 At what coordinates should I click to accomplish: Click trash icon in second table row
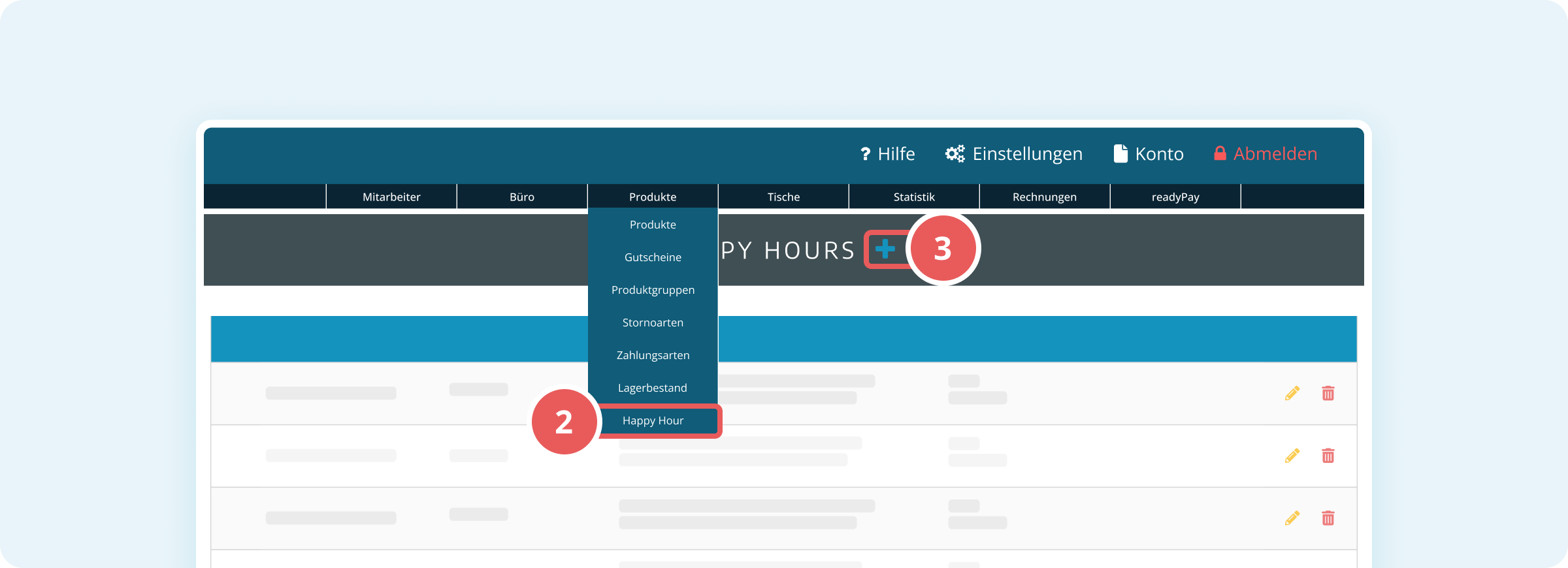tap(1328, 456)
